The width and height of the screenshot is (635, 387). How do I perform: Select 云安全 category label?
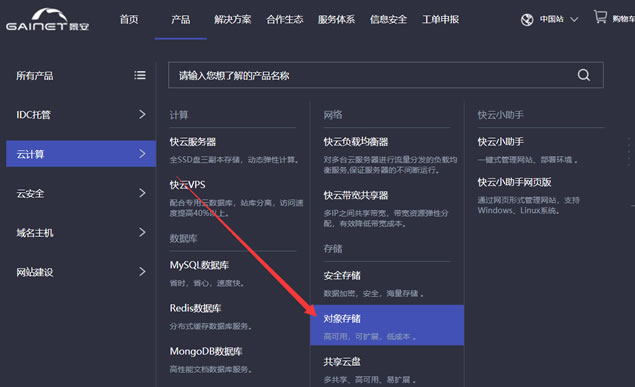pos(30,194)
